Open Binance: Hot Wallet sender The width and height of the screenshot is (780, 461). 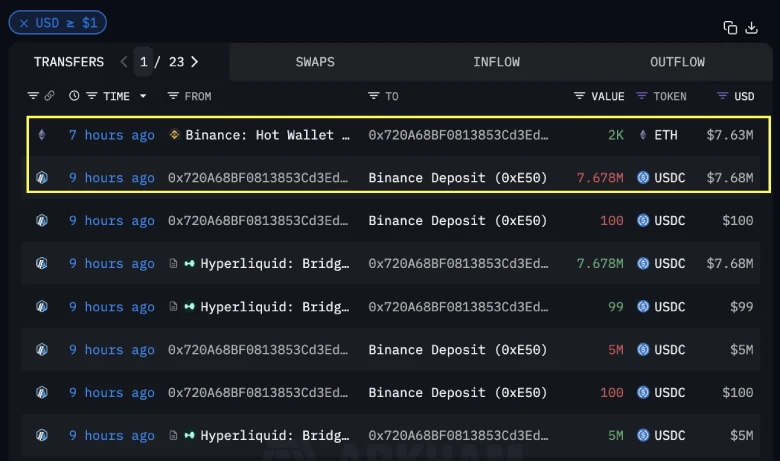[x=267, y=135]
